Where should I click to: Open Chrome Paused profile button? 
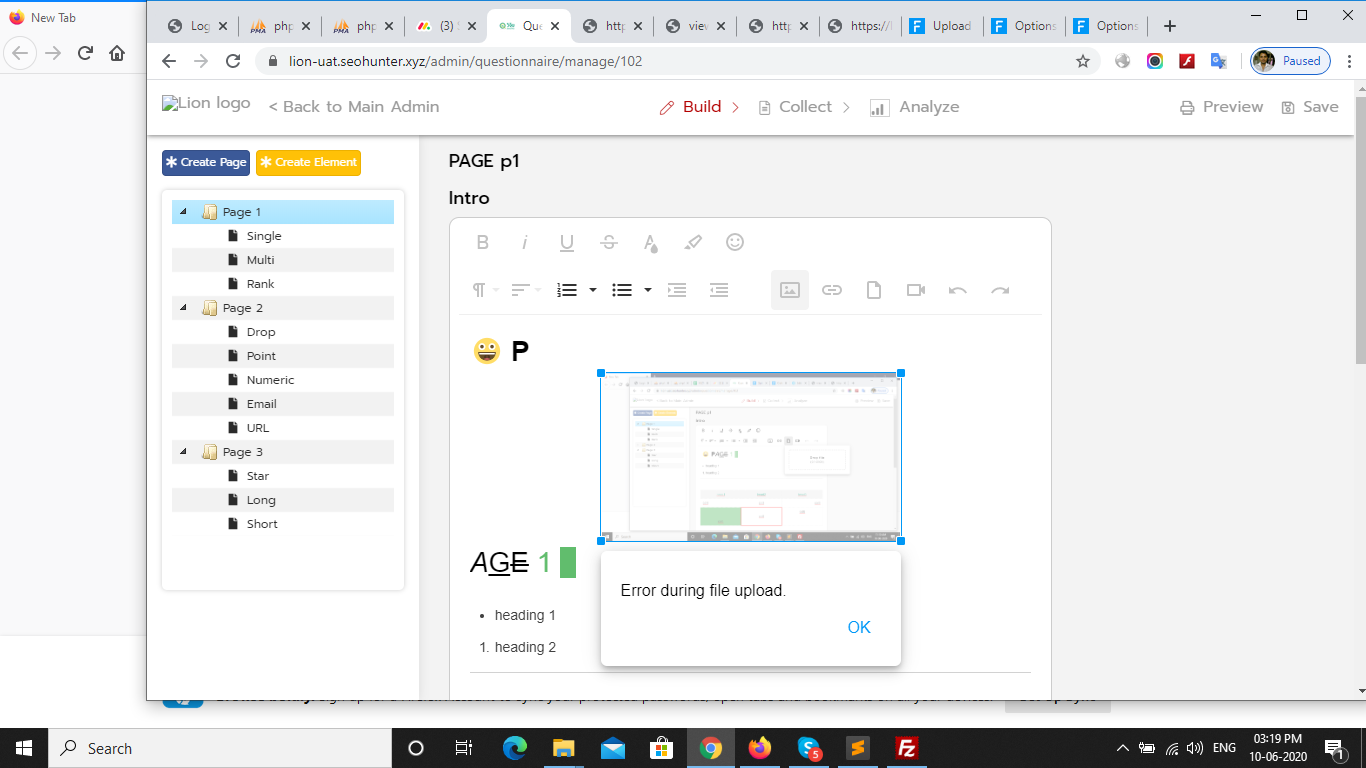click(x=1291, y=61)
